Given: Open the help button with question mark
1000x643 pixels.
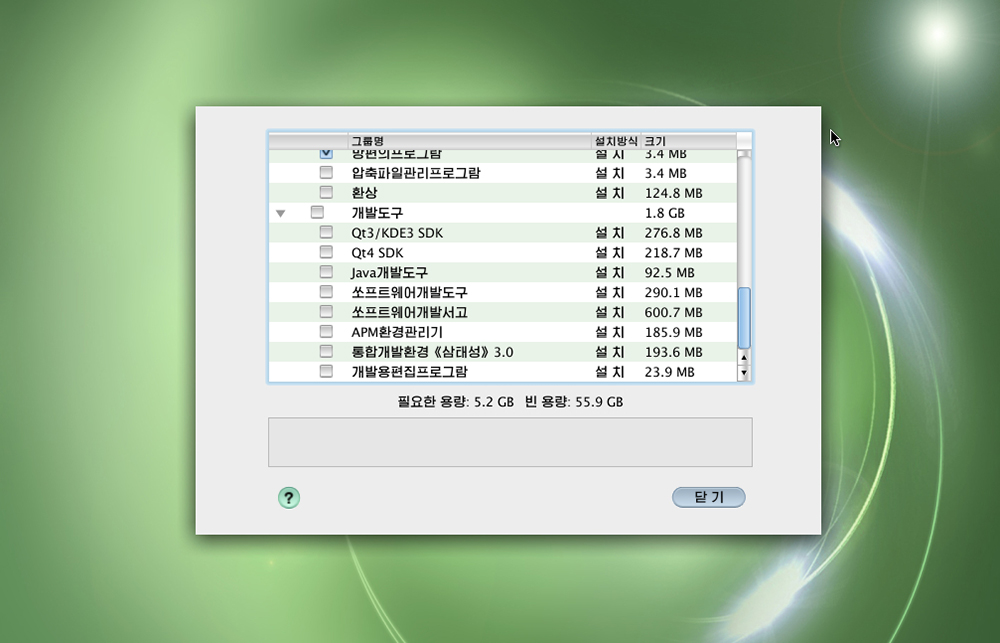Looking at the screenshot, I should click(x=289, y=498).
